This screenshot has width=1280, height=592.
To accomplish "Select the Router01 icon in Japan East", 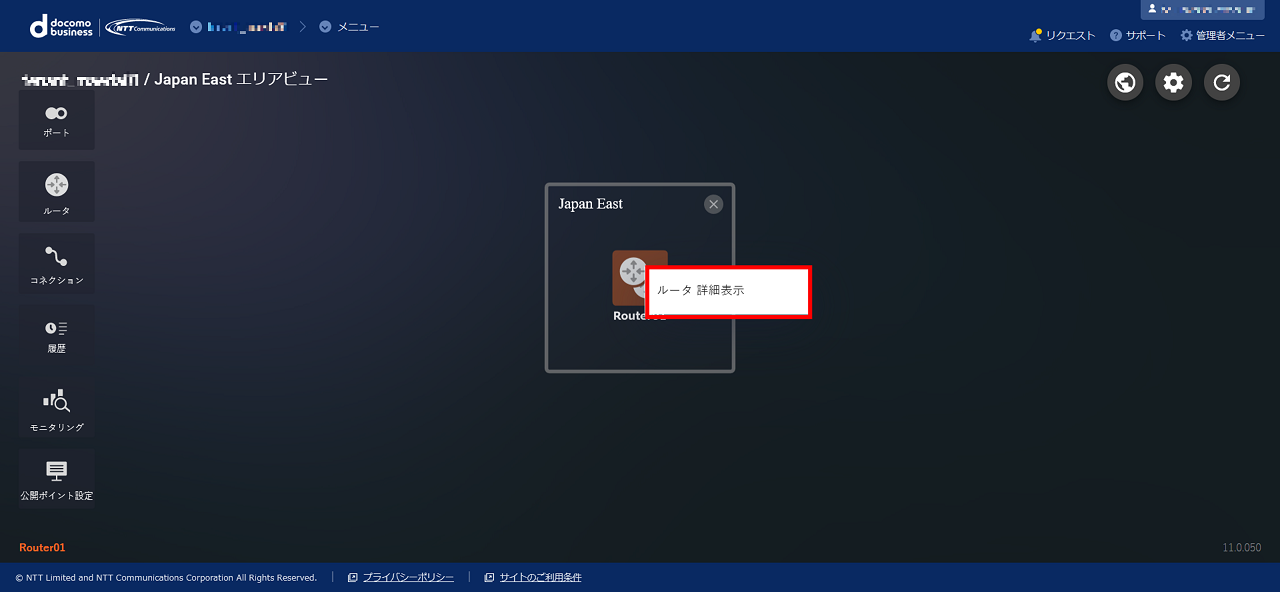I will (632, 277).
